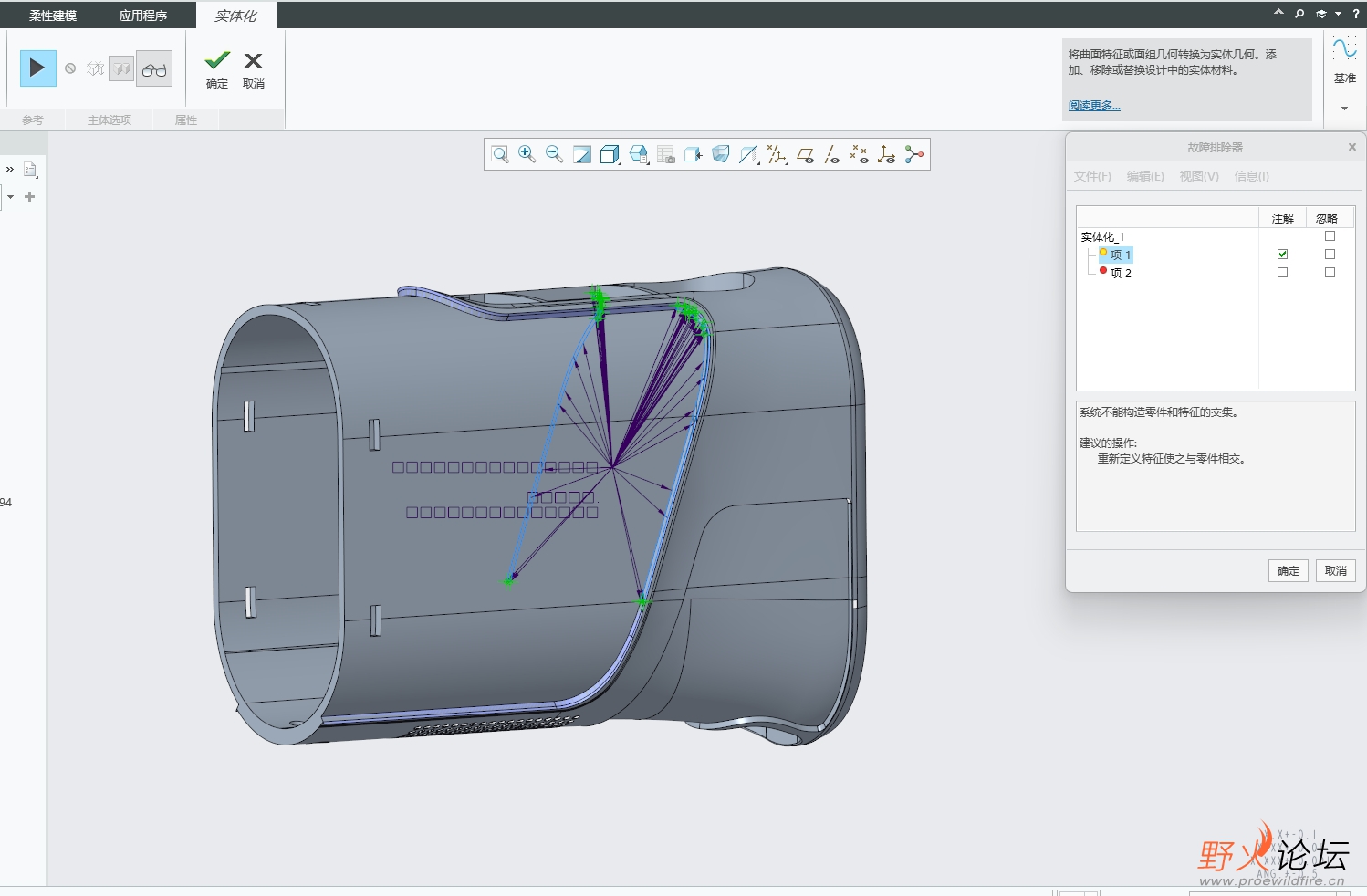The width and height of the screenshot is (1367, 896).
Task: Confirm with the green checkmark 确定
Action: click(217, 69)
